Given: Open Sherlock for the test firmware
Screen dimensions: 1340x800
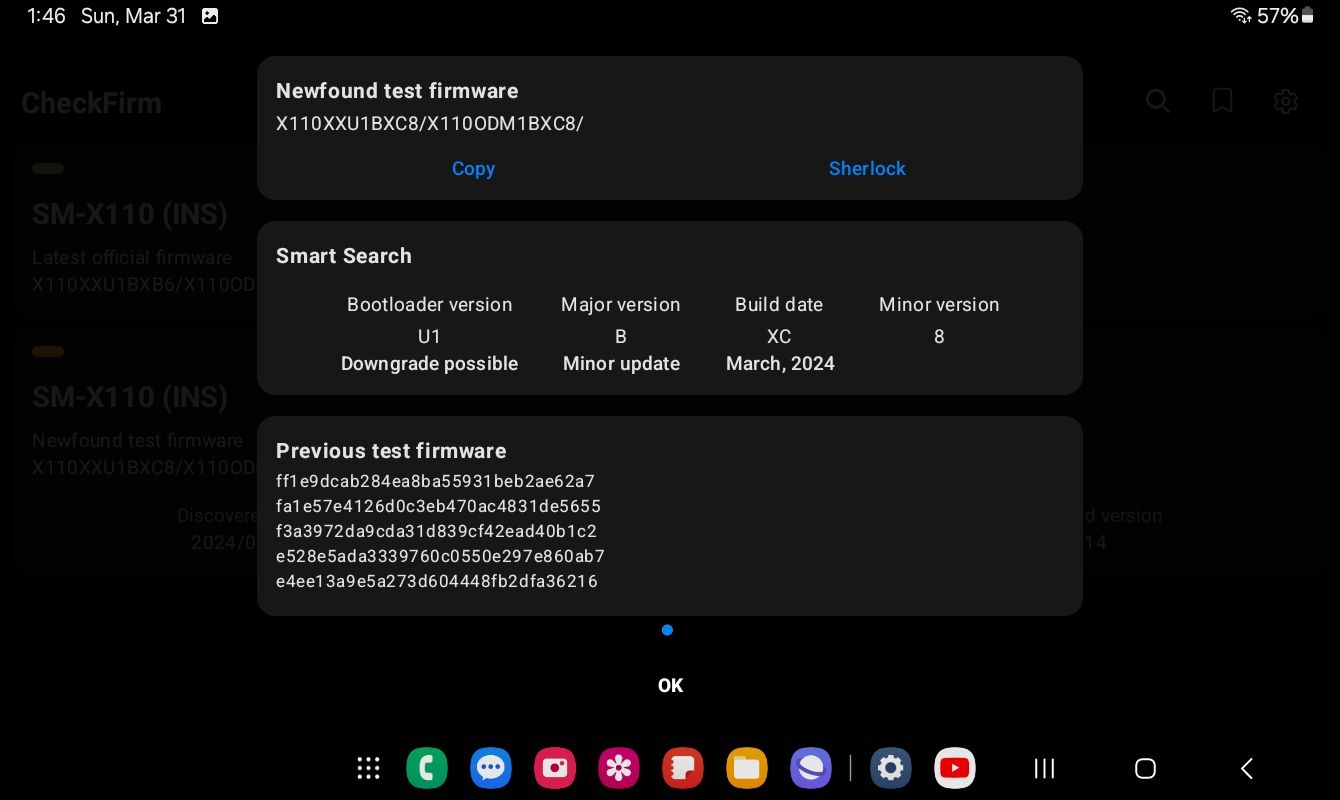Looking at the screenshot, I should tap(867, 169).
